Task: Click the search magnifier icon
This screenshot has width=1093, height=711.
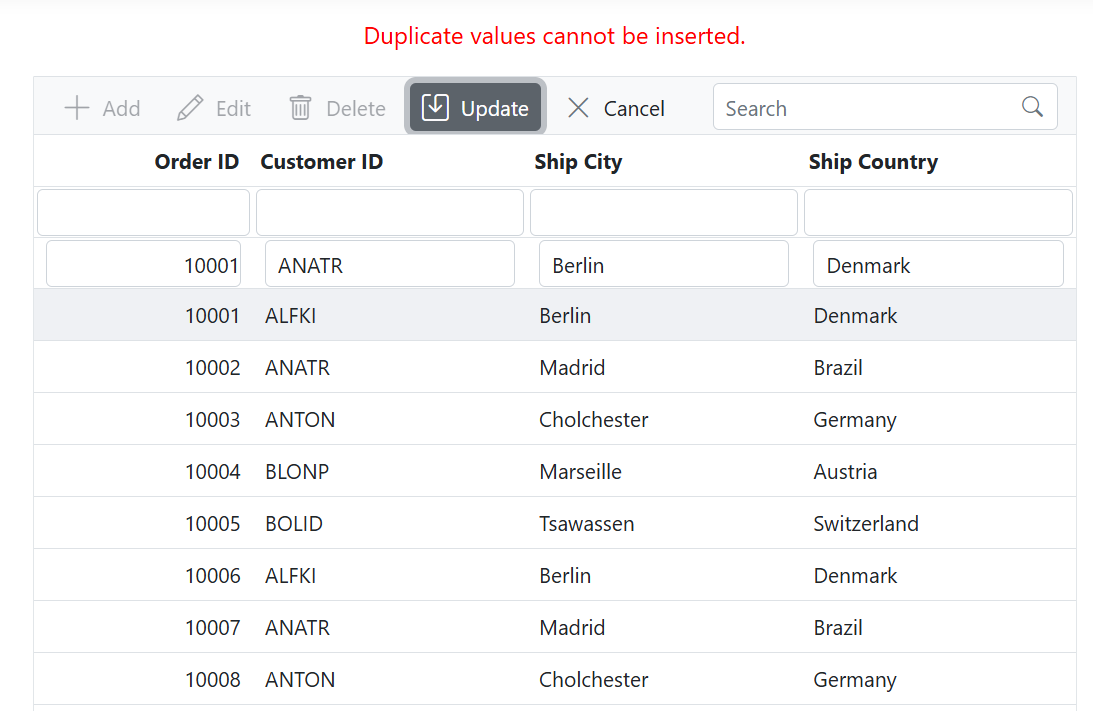Action: 1033,107
